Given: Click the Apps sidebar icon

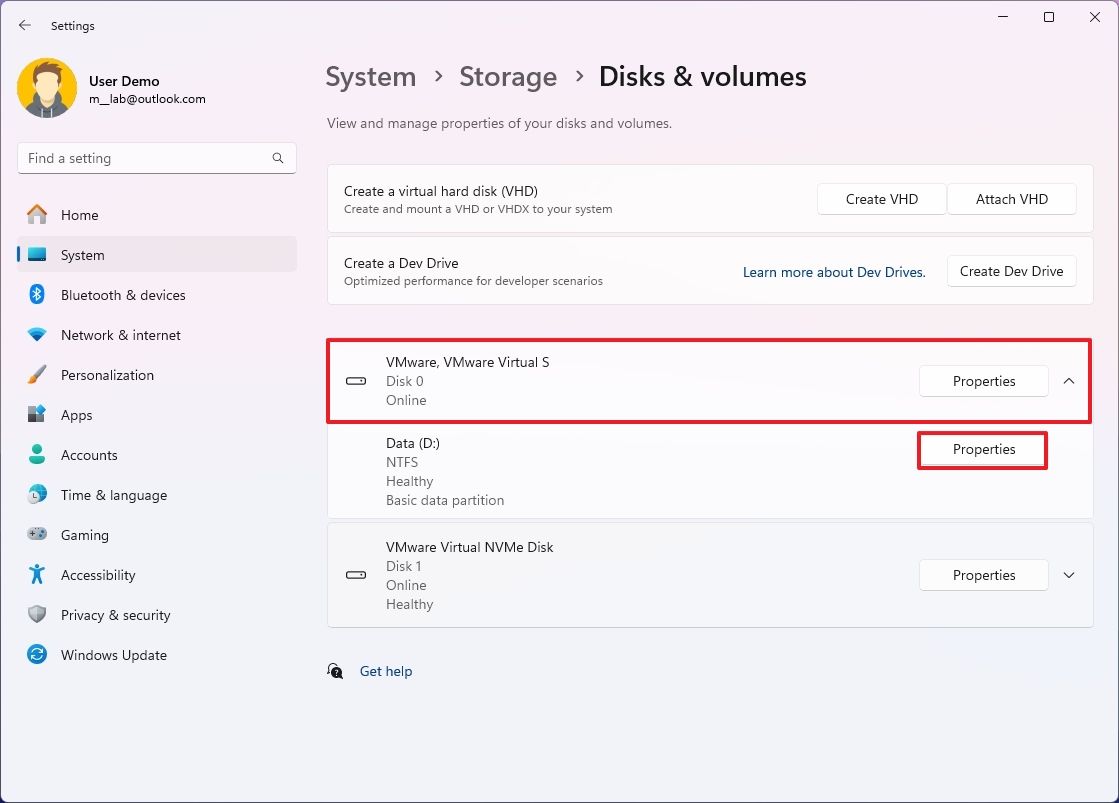Looking at the screenshot, I should pos(37,415).
